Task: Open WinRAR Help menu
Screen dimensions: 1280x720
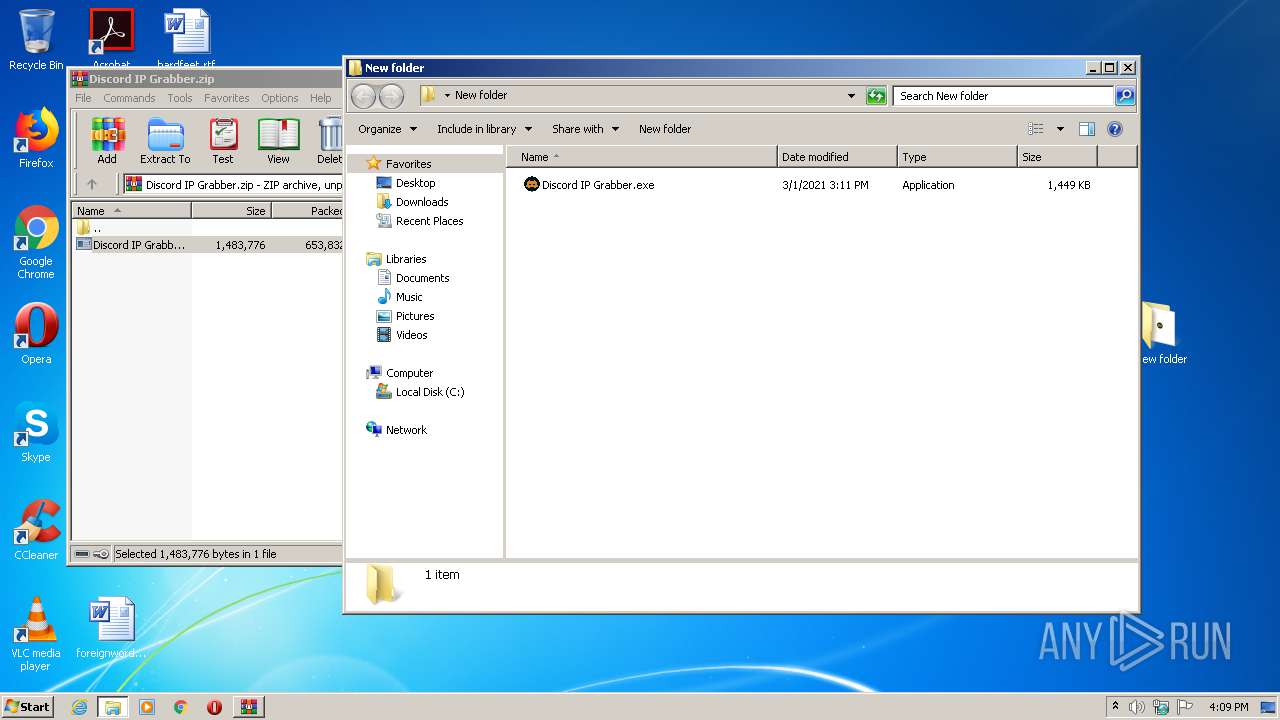Action: coord(321,98)
